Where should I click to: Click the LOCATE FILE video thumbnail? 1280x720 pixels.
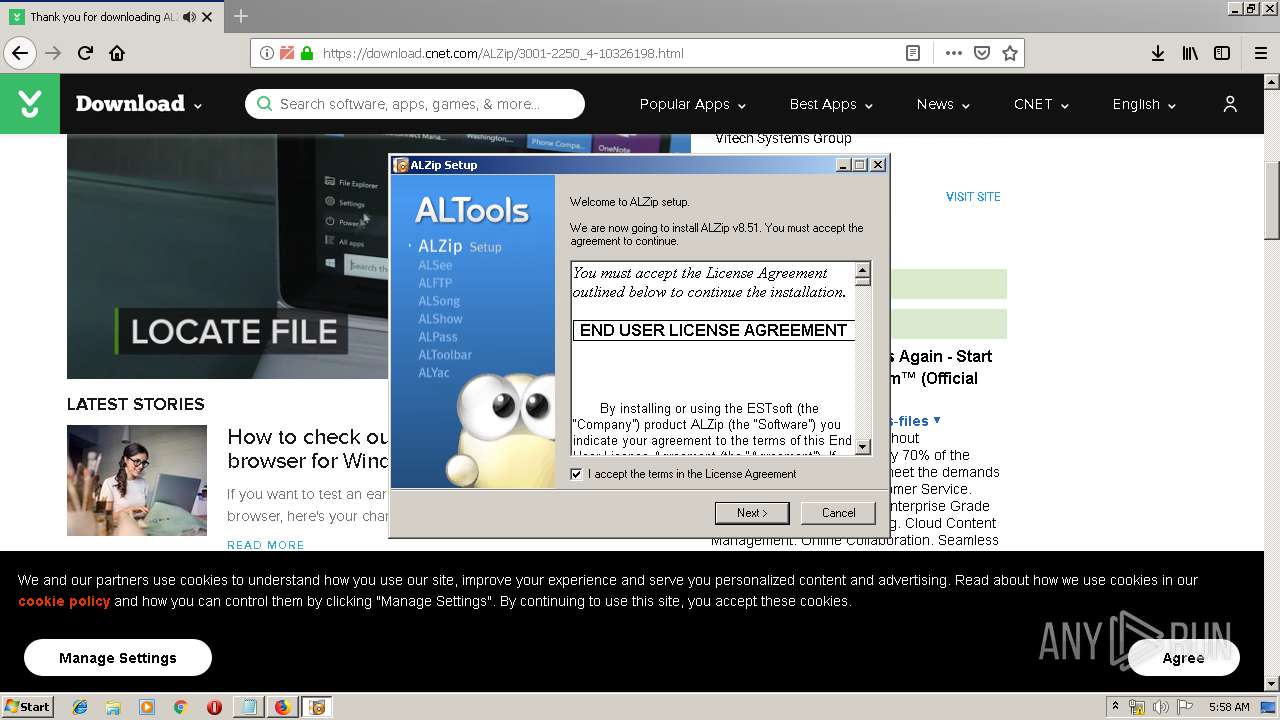pos(228,256)
